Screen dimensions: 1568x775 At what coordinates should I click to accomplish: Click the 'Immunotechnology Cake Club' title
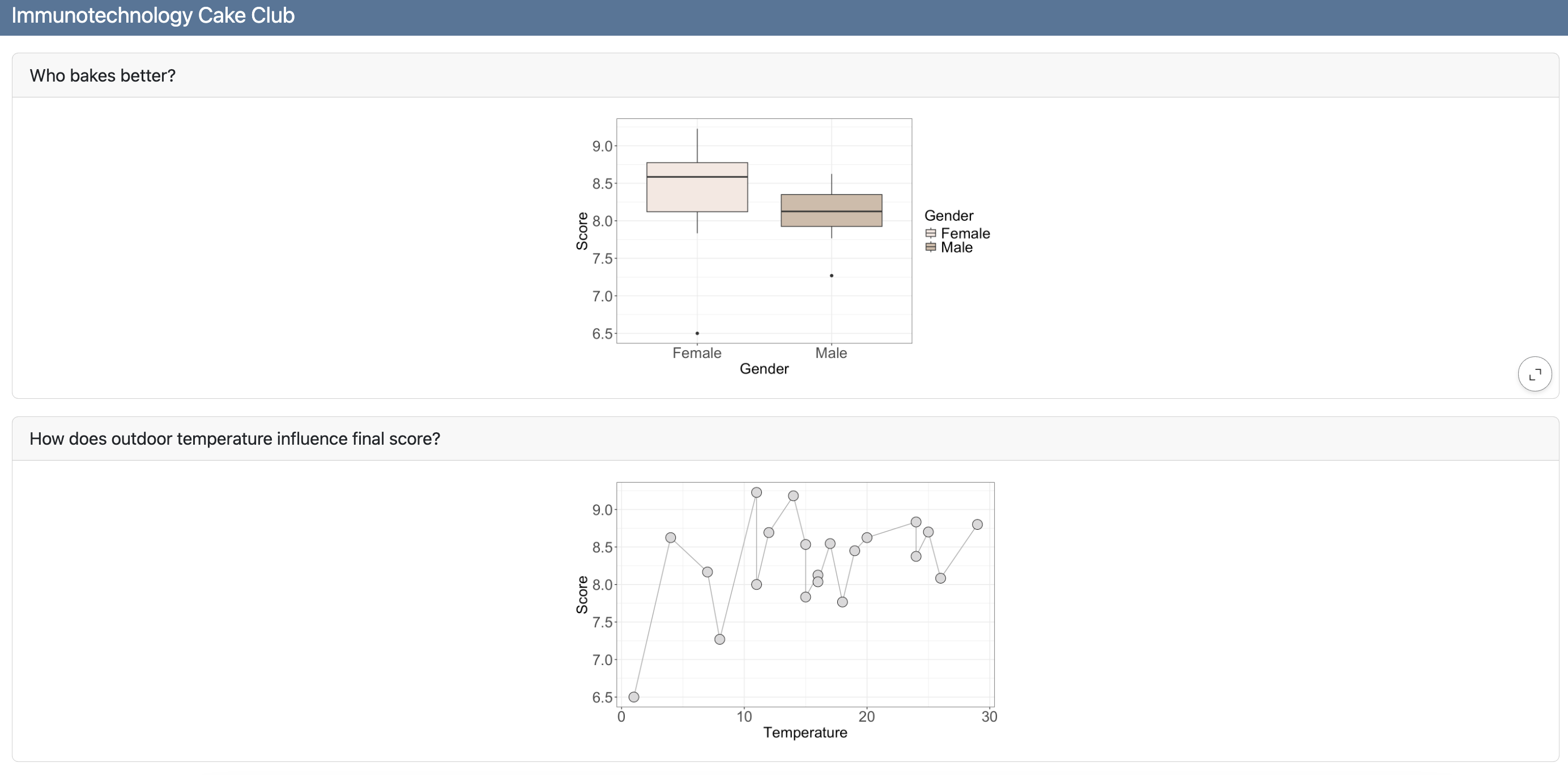click(x=153, y=15)
